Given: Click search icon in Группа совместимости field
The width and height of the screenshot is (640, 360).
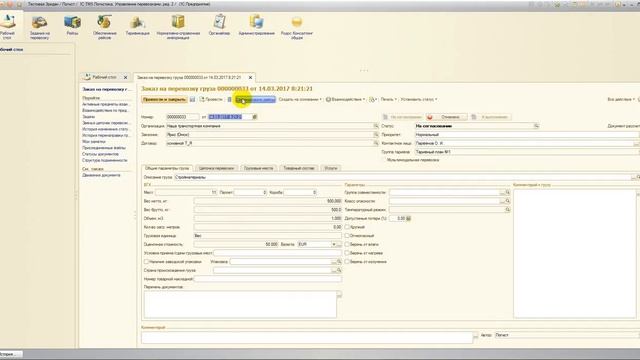Looking at the screenshot, I should pyautogui.click(x=507, y=192).
